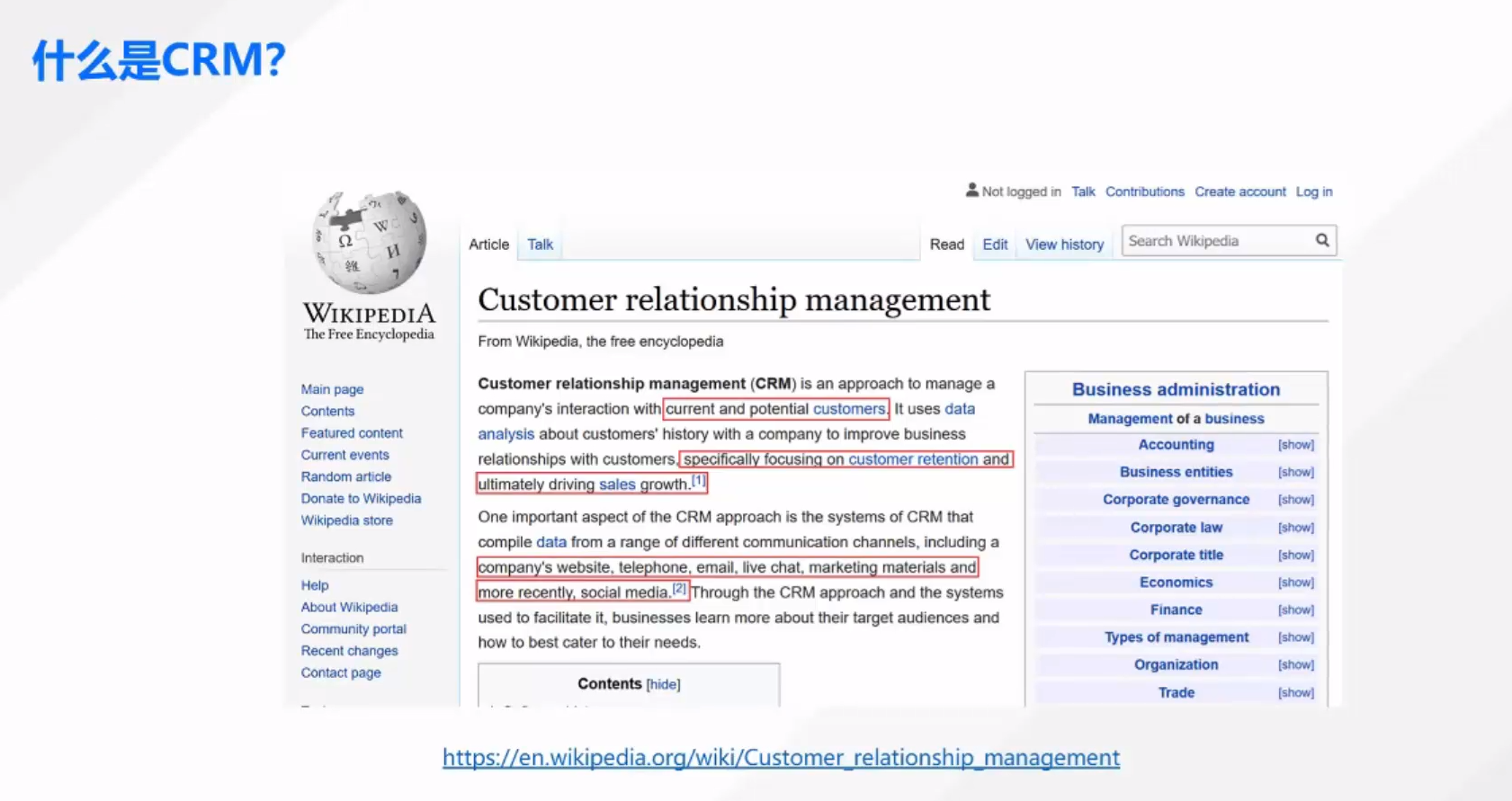Hide the Contents box via [hide]
This screenshot has width=1512, height=801.
tap(663, 685)
